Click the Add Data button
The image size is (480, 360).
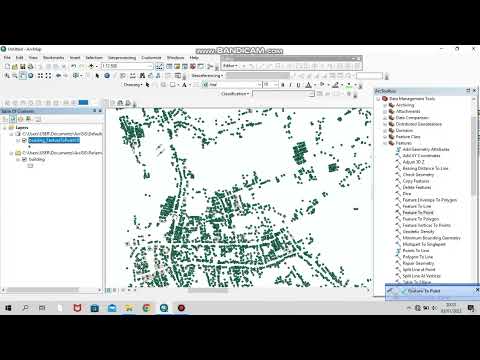coord(91,66)
